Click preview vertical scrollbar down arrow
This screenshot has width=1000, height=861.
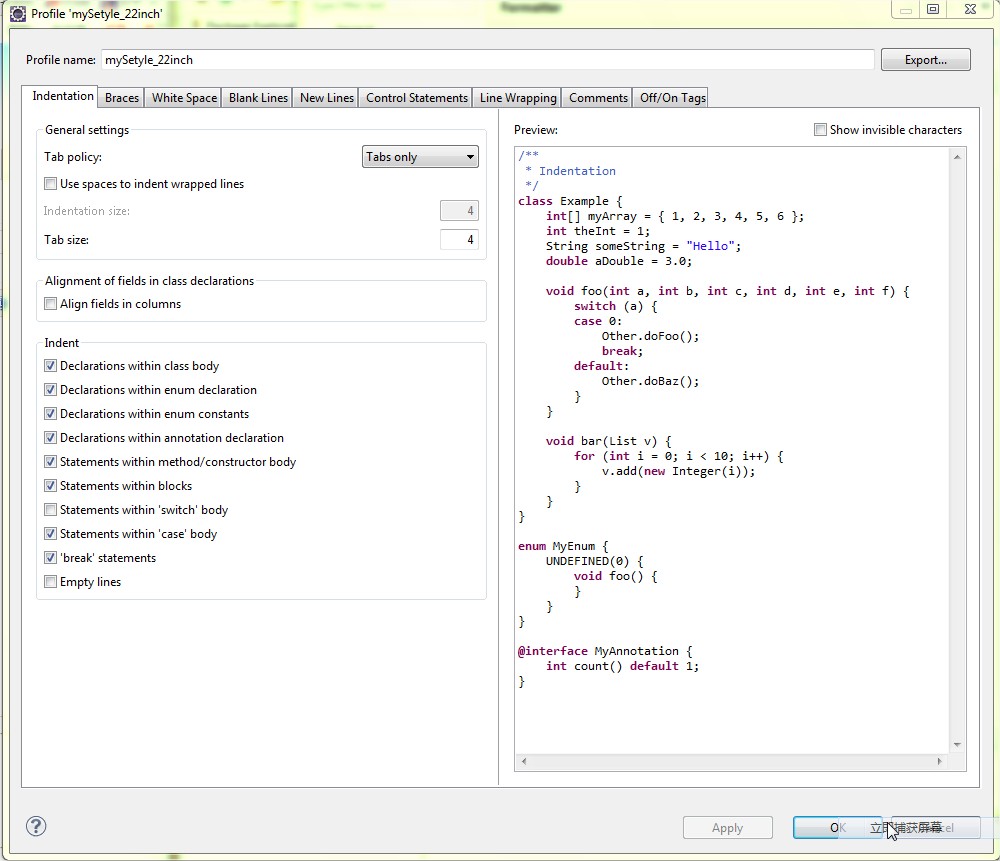click(x=957, y=745)
